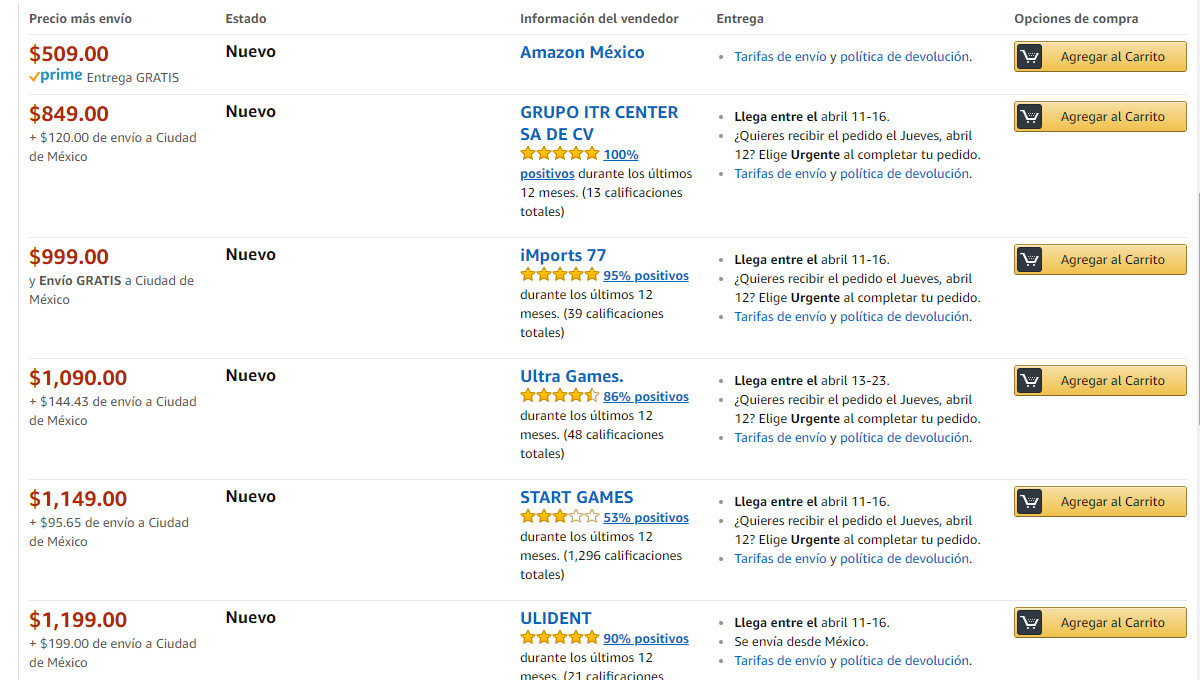View iMports 77 95% positivos ratings
Viewport: 1200px width, 680px height.
click(646, 276)
